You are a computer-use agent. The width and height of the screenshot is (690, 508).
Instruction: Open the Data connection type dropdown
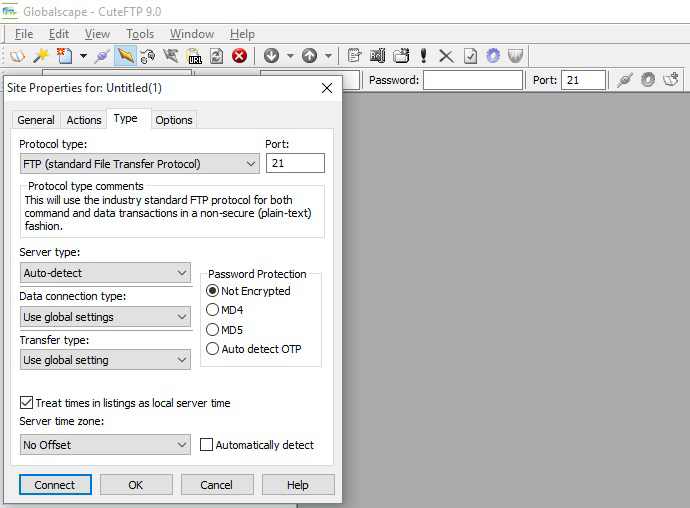pos(105,317)
